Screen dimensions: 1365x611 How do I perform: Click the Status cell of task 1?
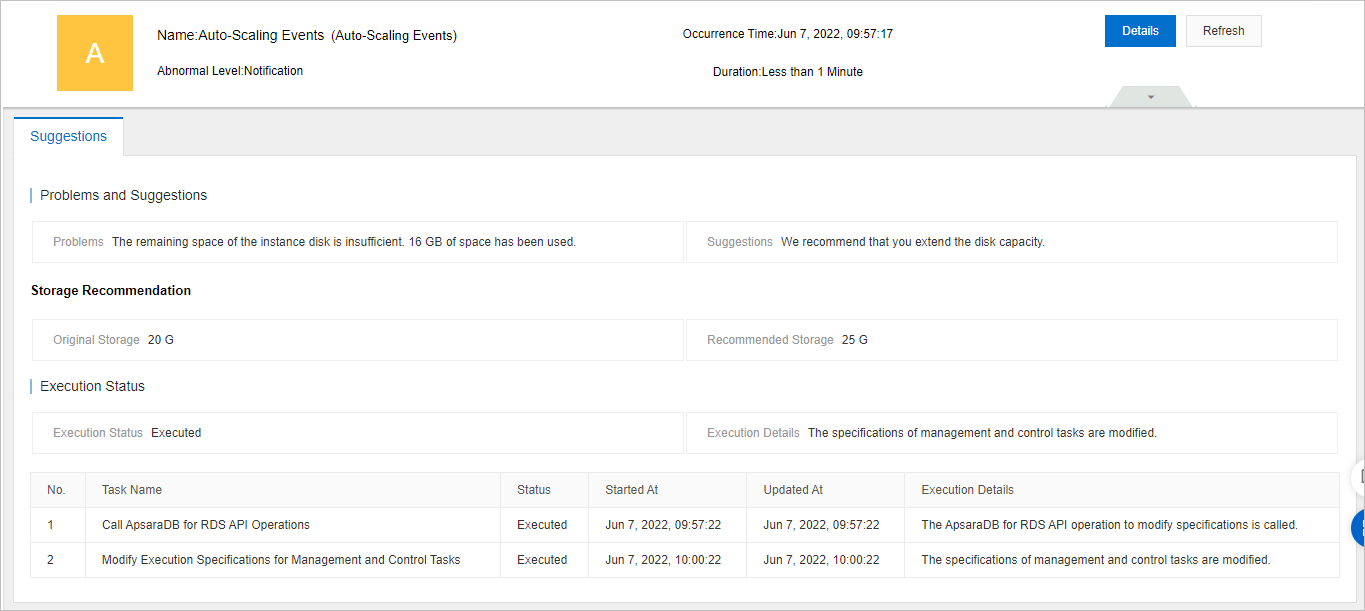[542, 525]
